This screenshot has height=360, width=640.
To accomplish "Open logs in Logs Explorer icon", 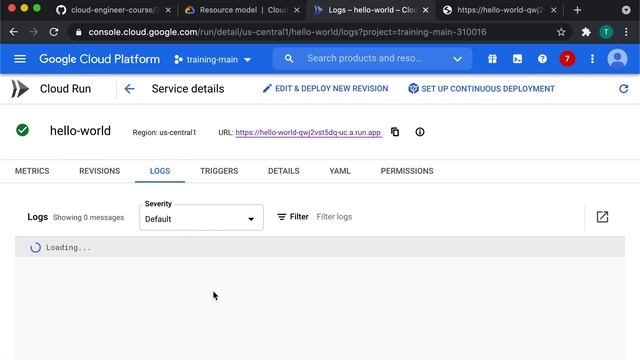I will (x=602, y=217).
